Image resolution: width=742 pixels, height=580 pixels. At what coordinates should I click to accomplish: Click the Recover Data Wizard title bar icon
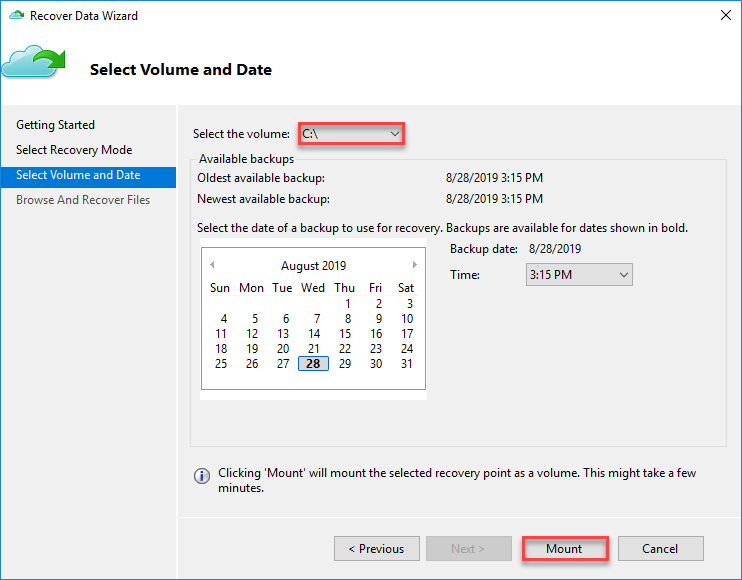[x=16, y=16]
